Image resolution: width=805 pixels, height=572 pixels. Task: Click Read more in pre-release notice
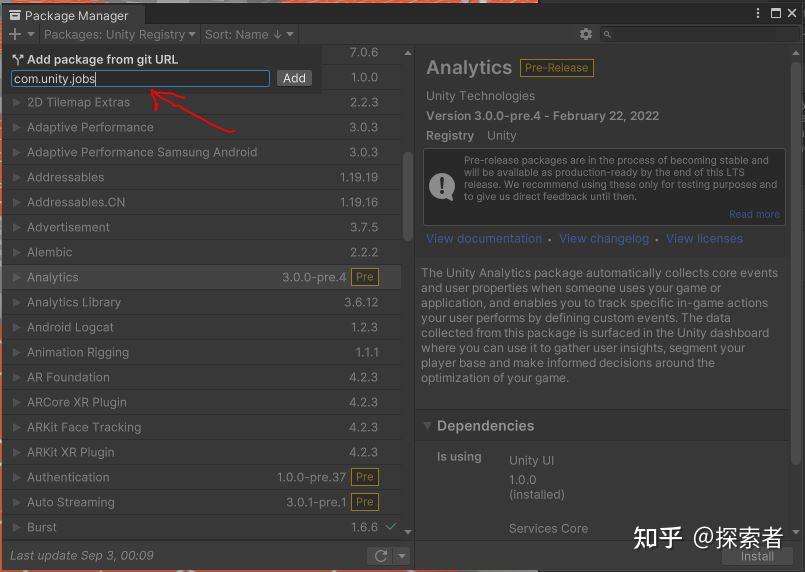click(754, 214)
